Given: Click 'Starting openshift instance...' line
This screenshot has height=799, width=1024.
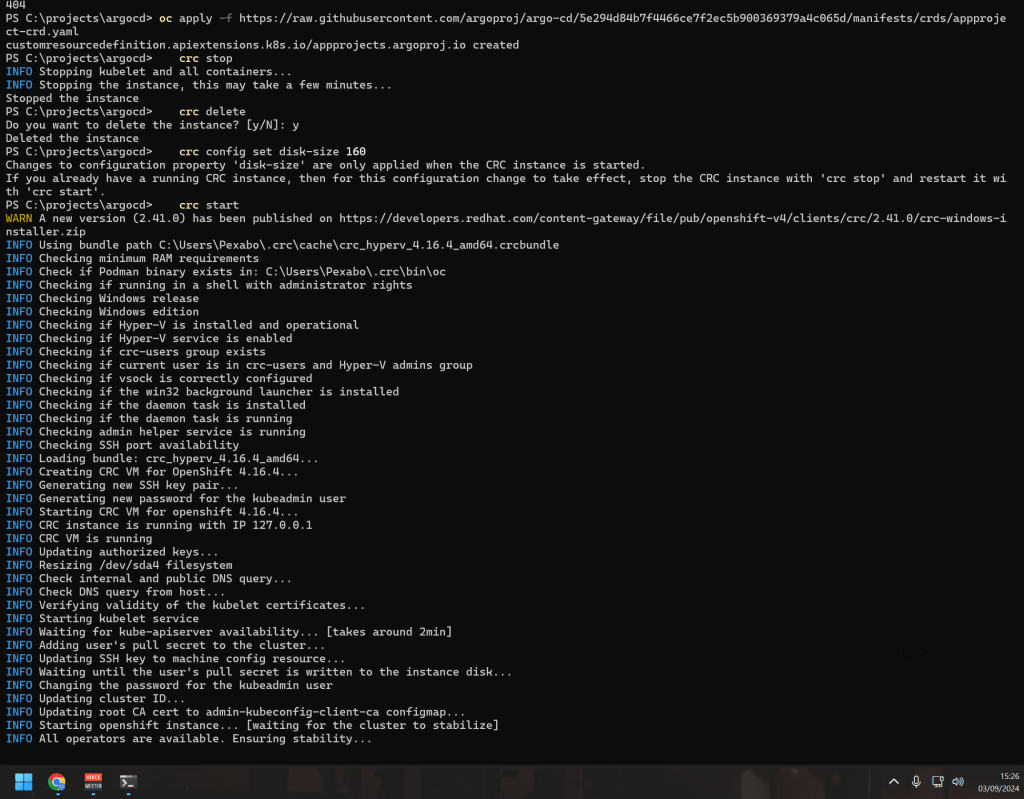Looking at the screenshot, I should pyautogui.click(x=252, y=725).
